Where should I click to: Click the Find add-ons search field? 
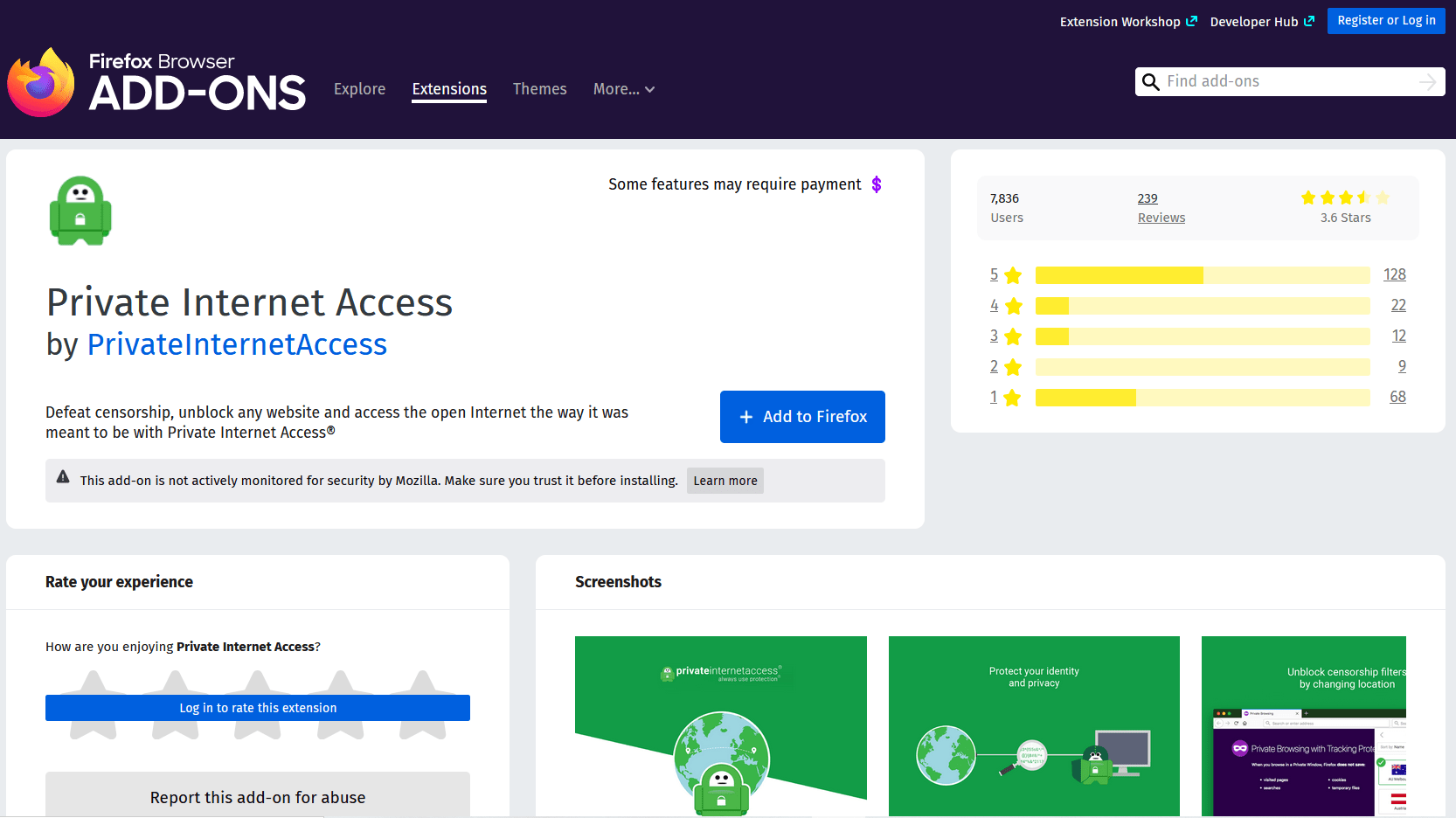(1290, 81)
